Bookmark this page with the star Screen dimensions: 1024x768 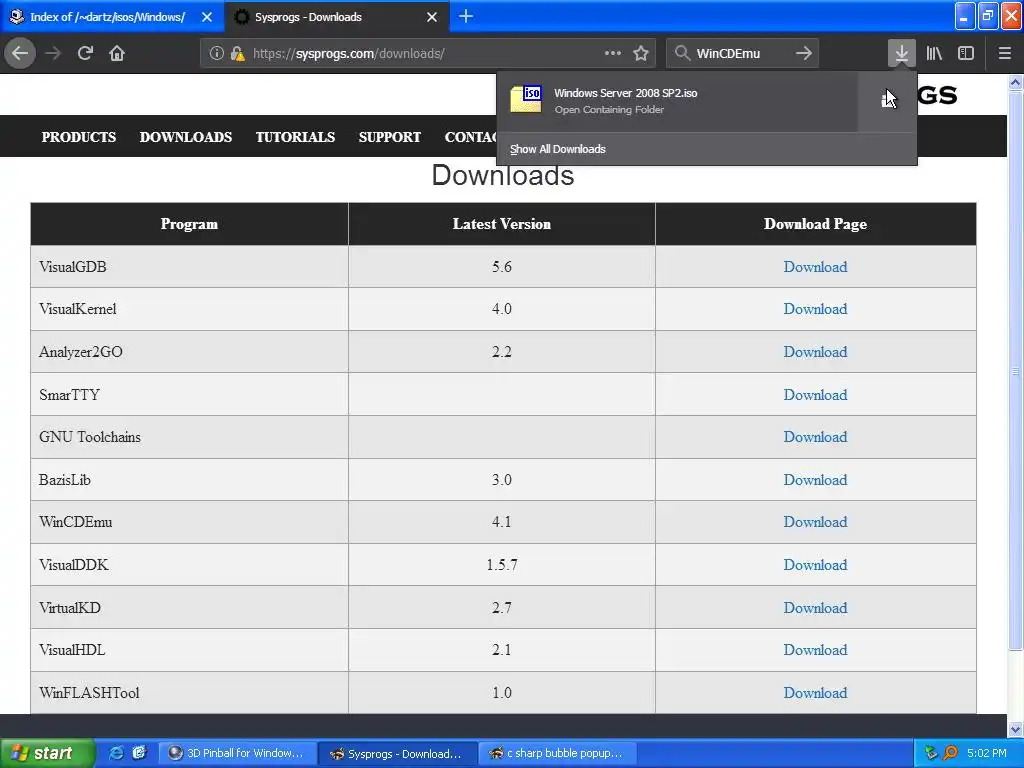click(x=641, y=53)
